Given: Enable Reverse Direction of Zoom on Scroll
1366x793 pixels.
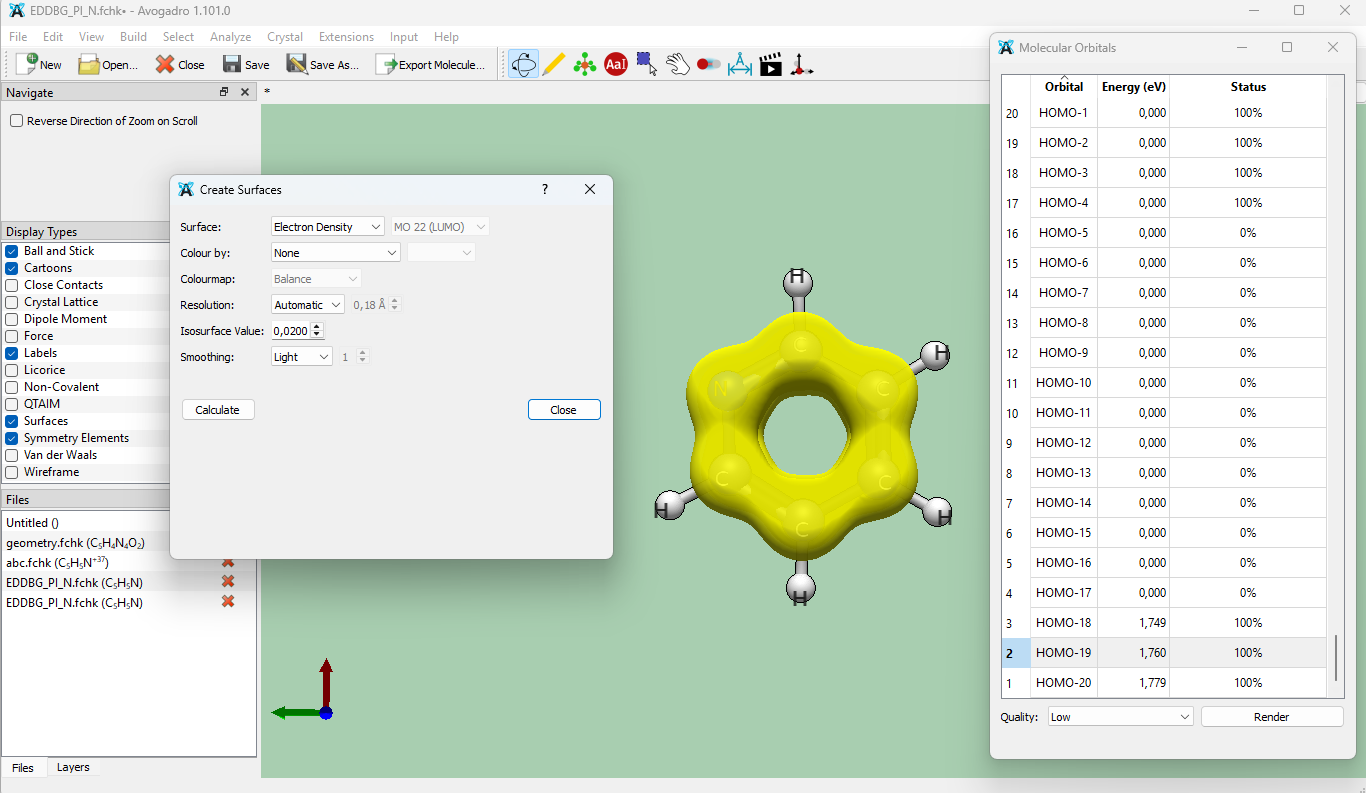Looking at the screenshot, I should [x=17, y=121].
